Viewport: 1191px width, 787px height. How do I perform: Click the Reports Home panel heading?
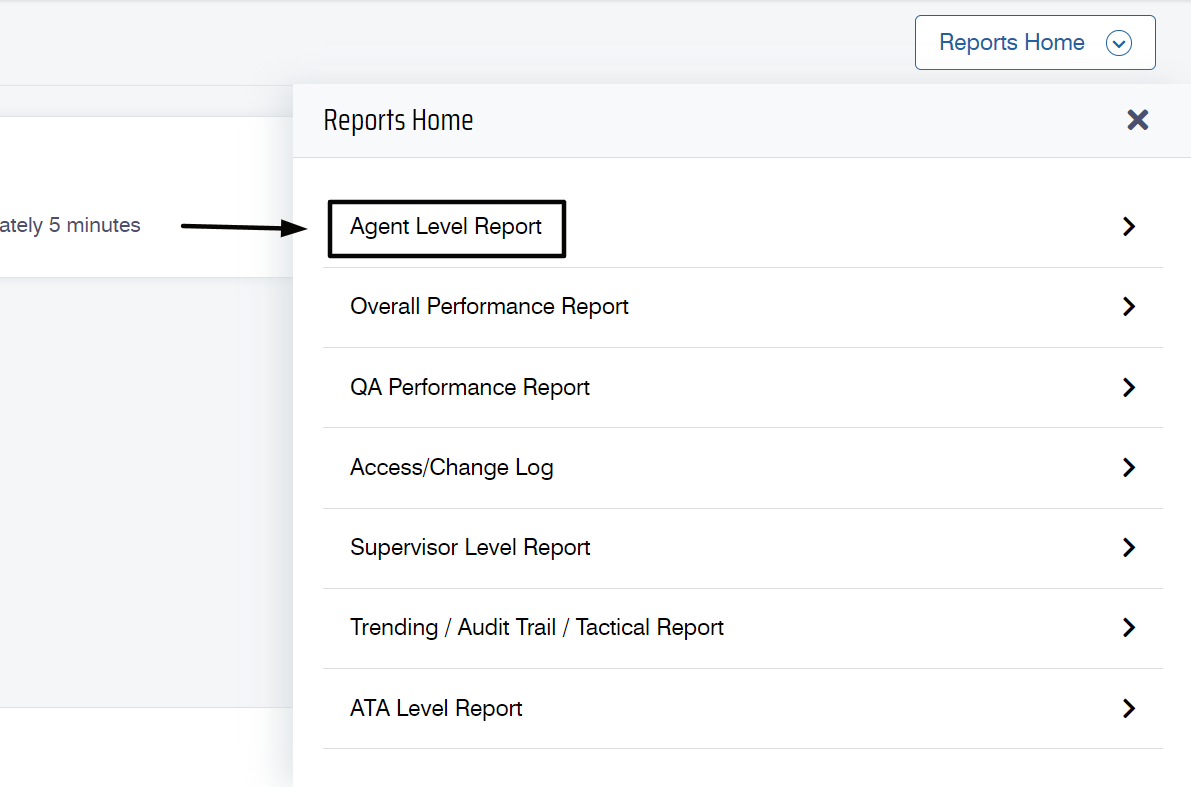pos(398,121)
